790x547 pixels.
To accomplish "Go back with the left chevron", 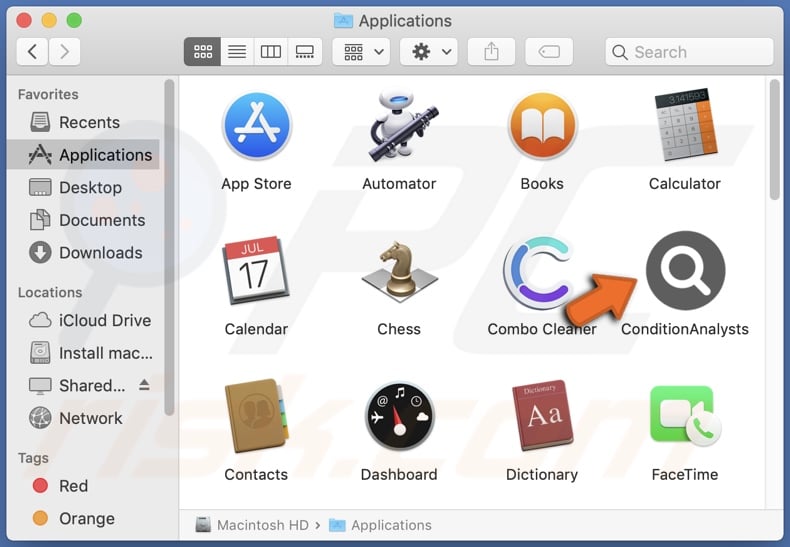I will [32, 51].
